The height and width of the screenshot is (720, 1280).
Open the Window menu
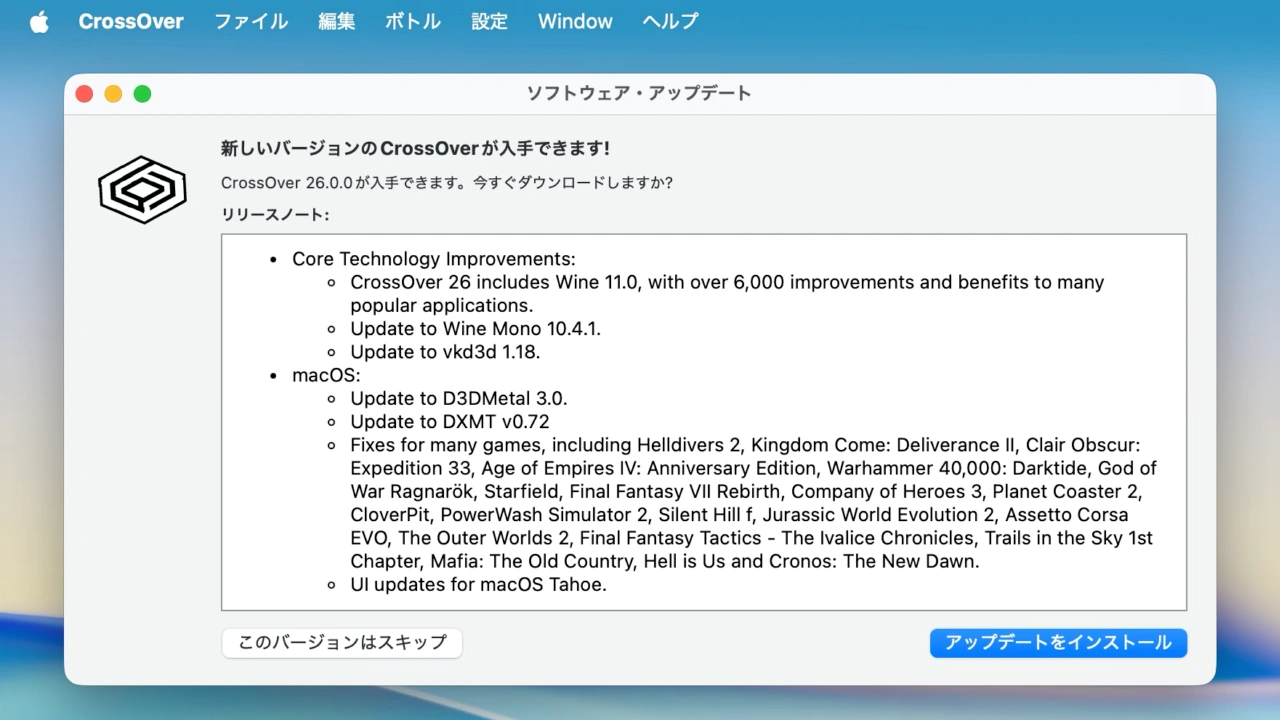575,21
